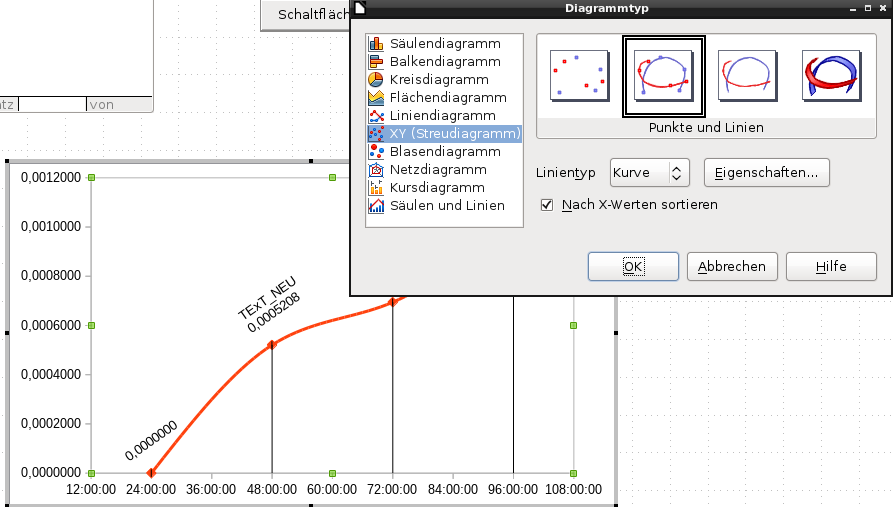Choose the lines-only scatter subtype thumbnail
This screenshot has height=507, width=896.
748,76
